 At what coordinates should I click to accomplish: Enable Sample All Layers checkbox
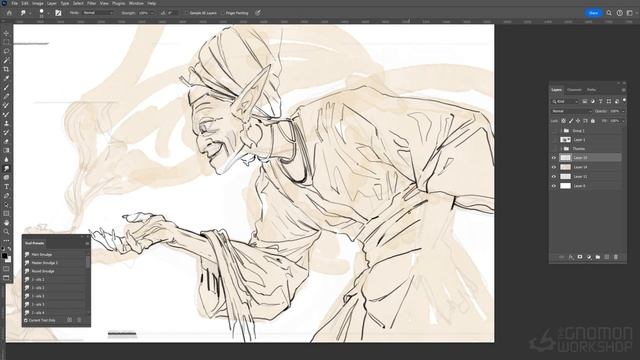[187, 13]
